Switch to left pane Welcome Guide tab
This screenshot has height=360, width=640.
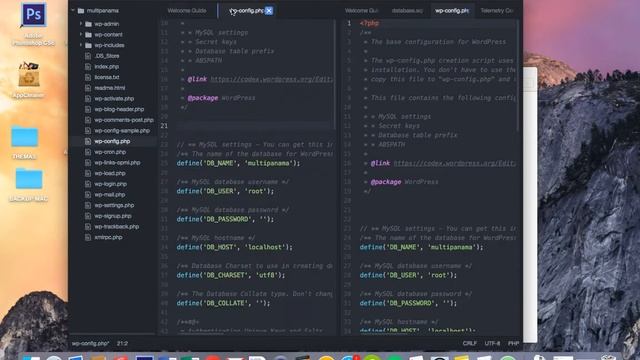tap(187, 11)
